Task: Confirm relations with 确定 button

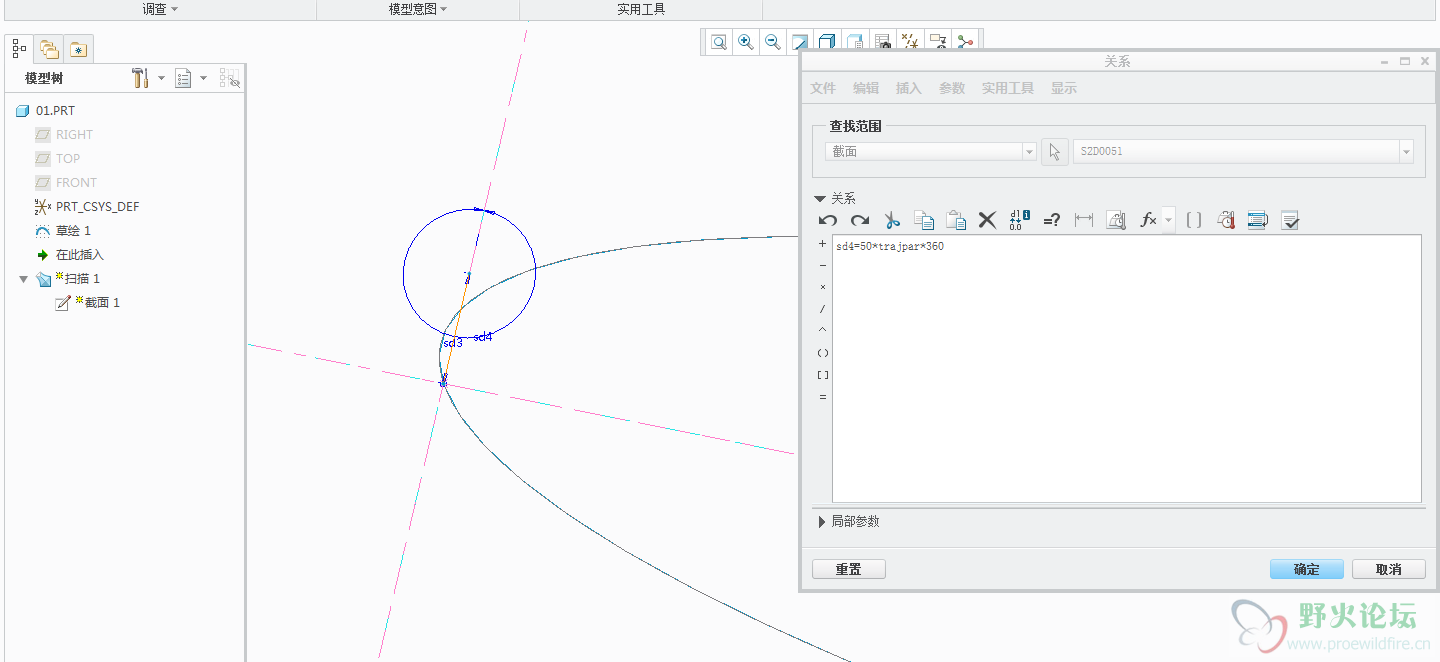Action: point(1307,569)
